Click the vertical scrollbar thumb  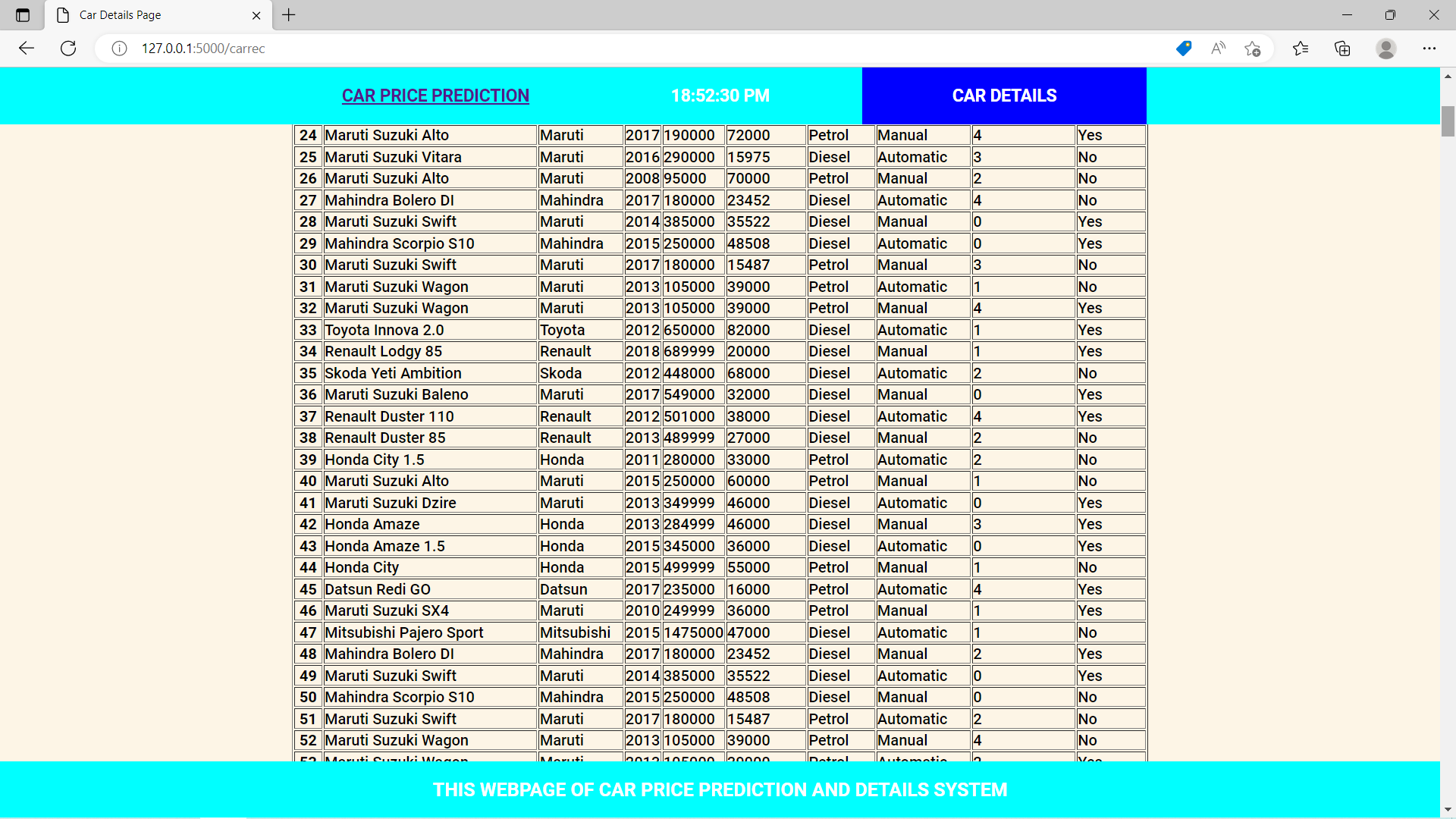click(1448, 121)
